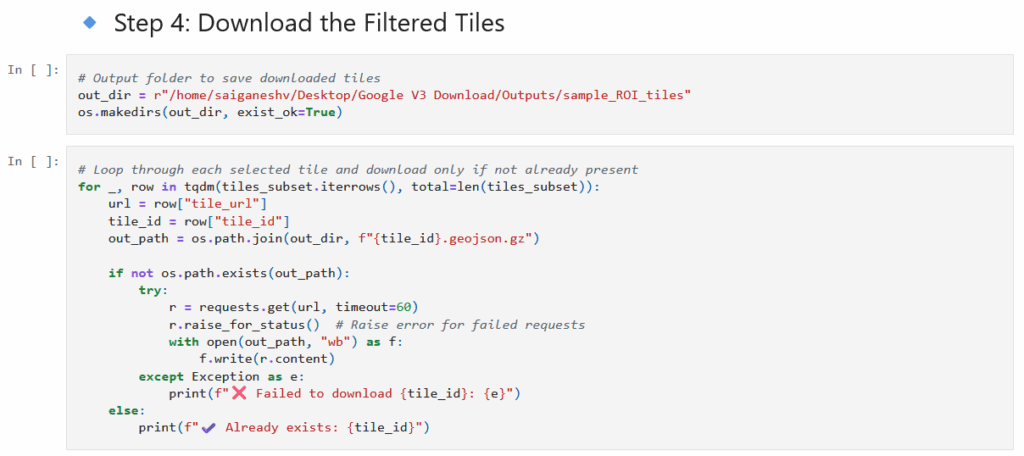Click the blue diamond icon beside Step 4
The width and height of the screenshot is (1024, 456).
89,23
